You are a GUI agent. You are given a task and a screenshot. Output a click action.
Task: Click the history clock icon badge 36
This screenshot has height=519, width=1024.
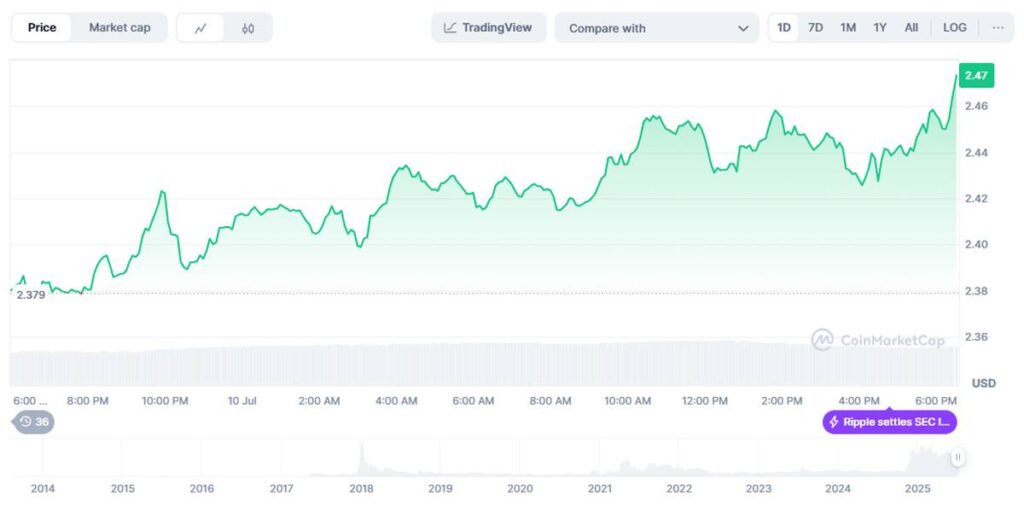coord(34,422)
